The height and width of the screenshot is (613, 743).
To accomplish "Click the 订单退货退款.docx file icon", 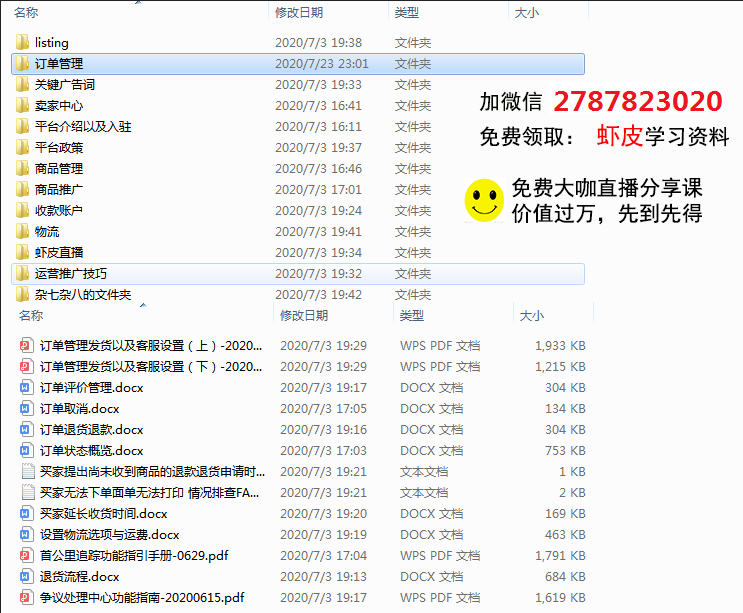I will tap(27, 430).
